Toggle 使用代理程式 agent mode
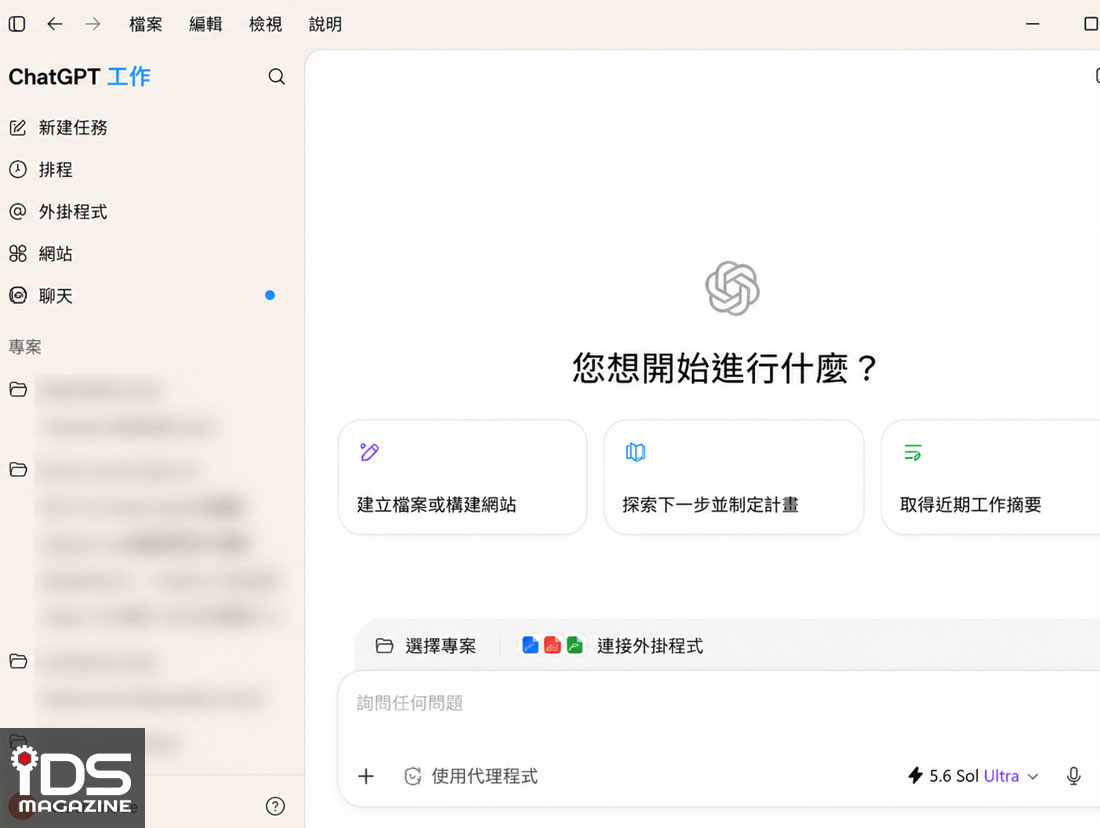The image size is (1100, 828). click(471, 776)
